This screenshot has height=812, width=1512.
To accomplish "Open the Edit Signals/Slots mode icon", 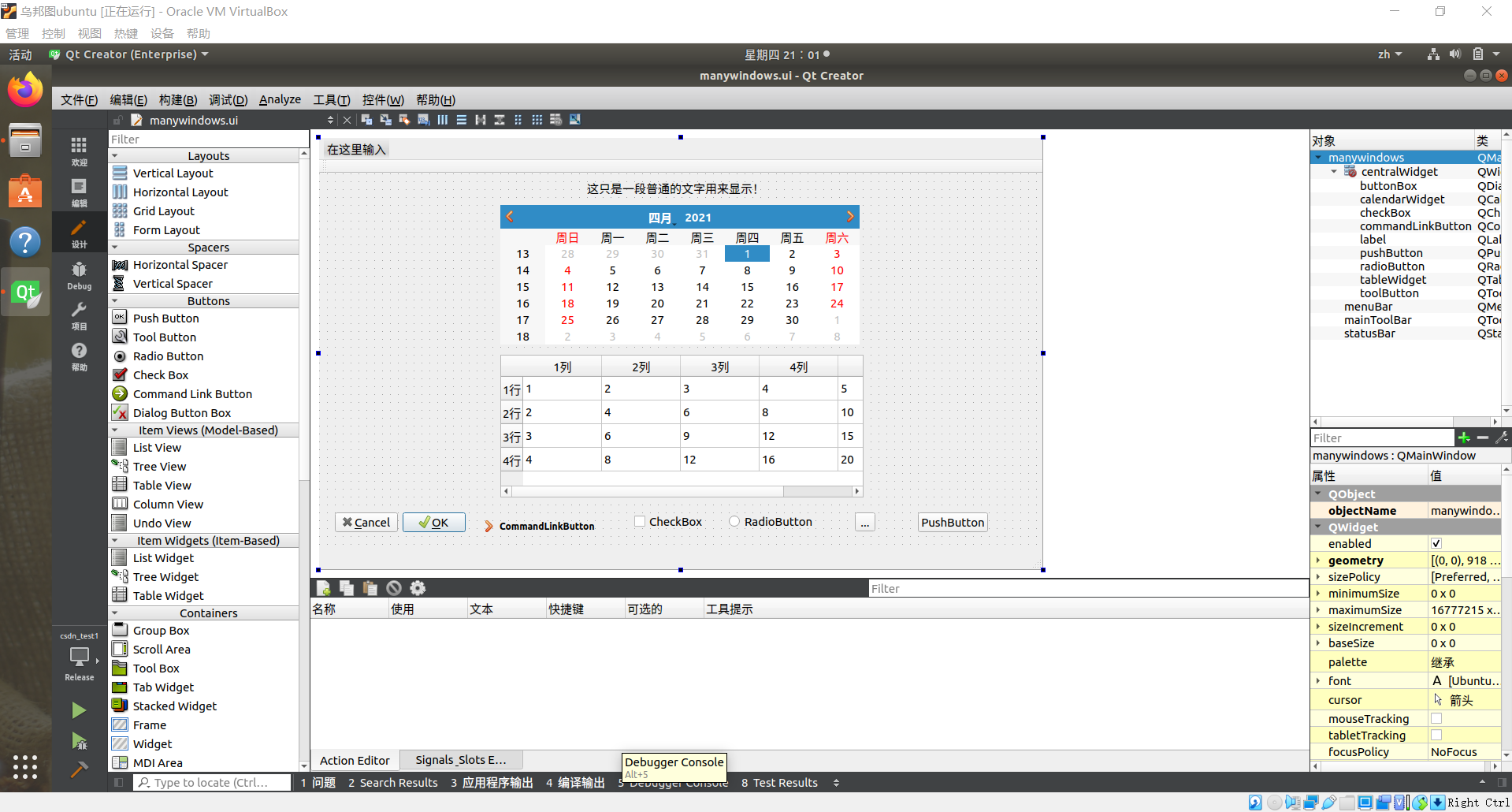I will click(x=385, y=119).
